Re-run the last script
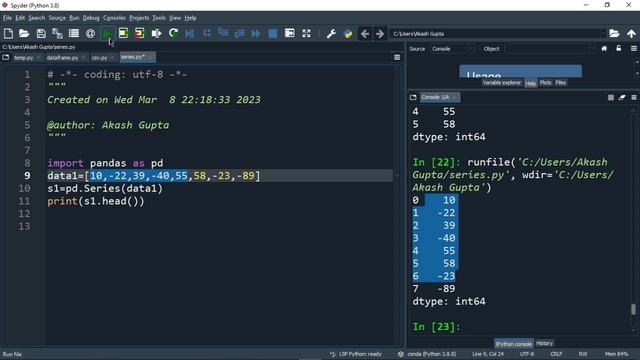This screenshot has width=640, height=360. click(173, 33)
